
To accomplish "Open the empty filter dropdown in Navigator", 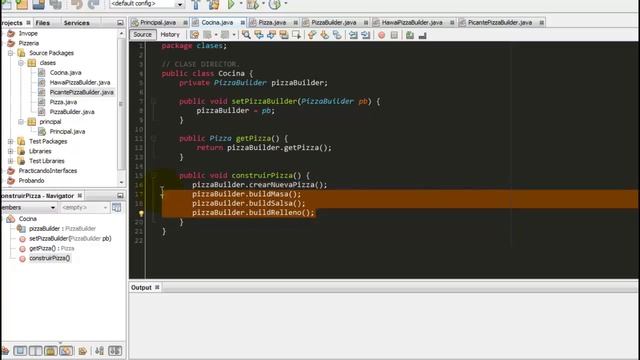I will tap(84, 208).
